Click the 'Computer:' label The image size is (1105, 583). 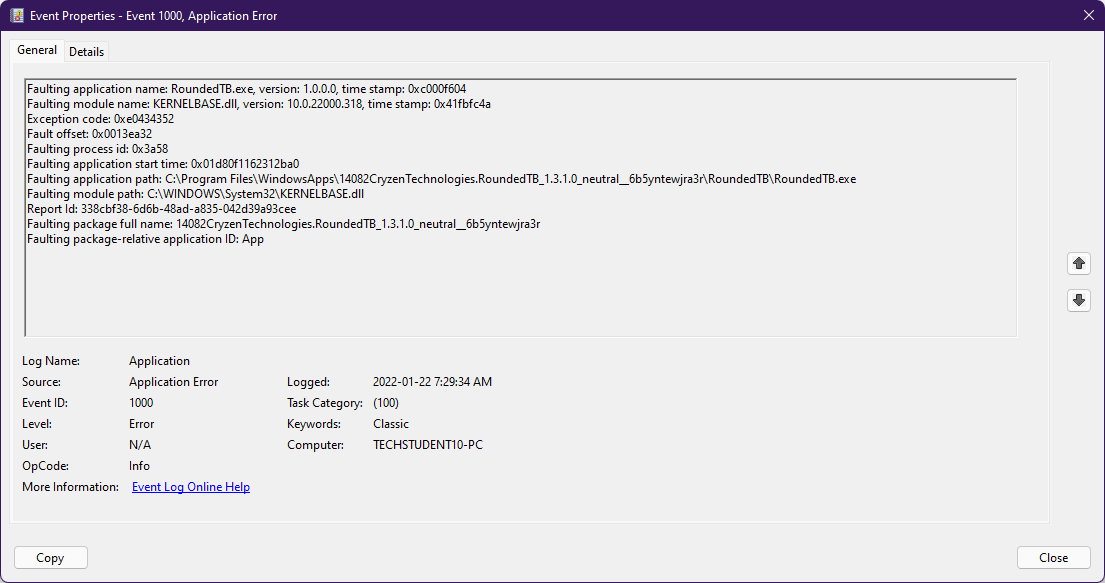315,446
